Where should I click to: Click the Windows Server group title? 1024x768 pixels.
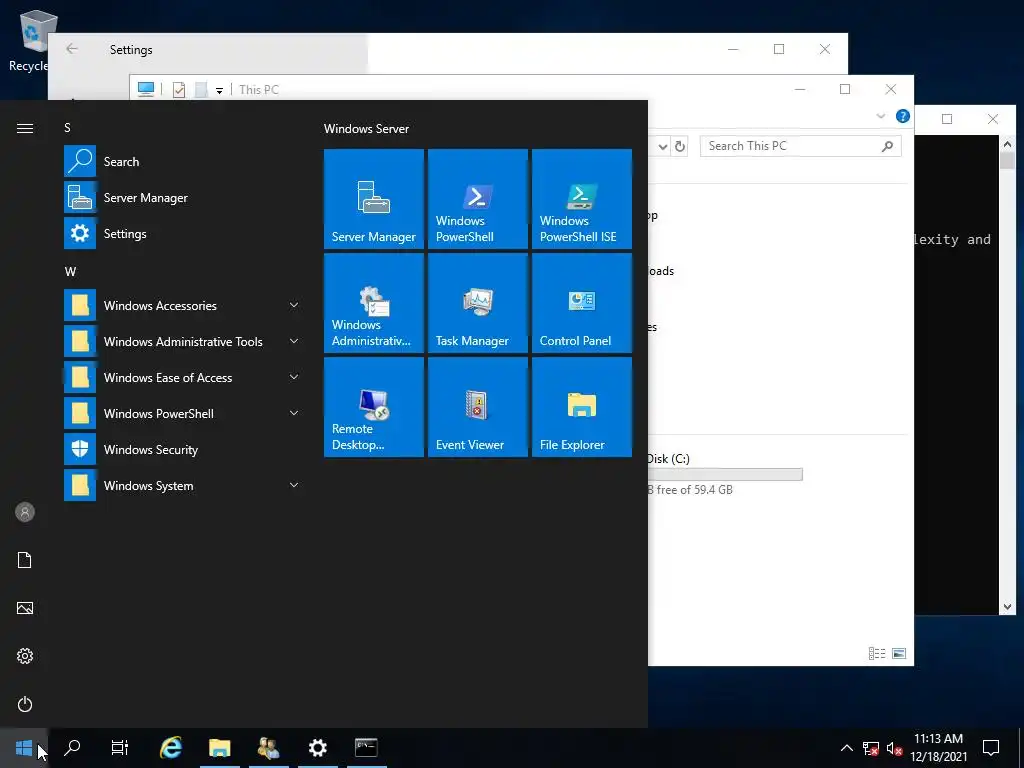click(x=366, y=129)
